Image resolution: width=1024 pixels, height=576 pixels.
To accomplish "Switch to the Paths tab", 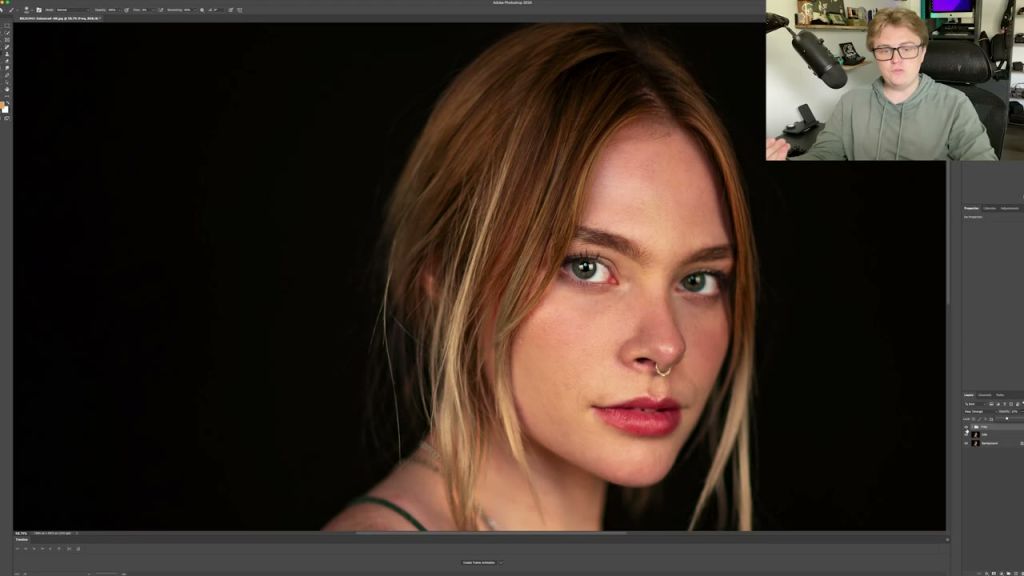I will click(x=1000, y=395).
